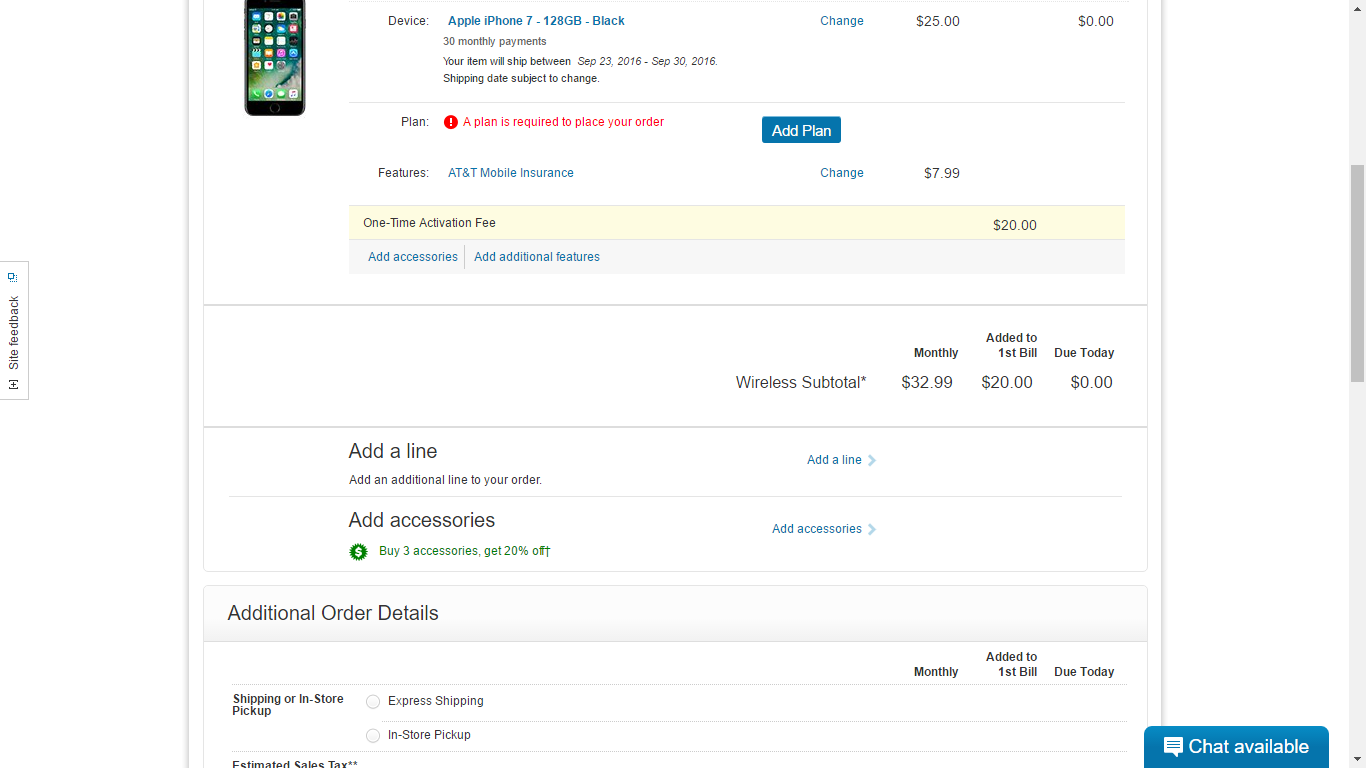This screenshot has height=768, width=1366.
Task: Select Express Shipping option
Action: pyautogui.click(x=373, y=701)
